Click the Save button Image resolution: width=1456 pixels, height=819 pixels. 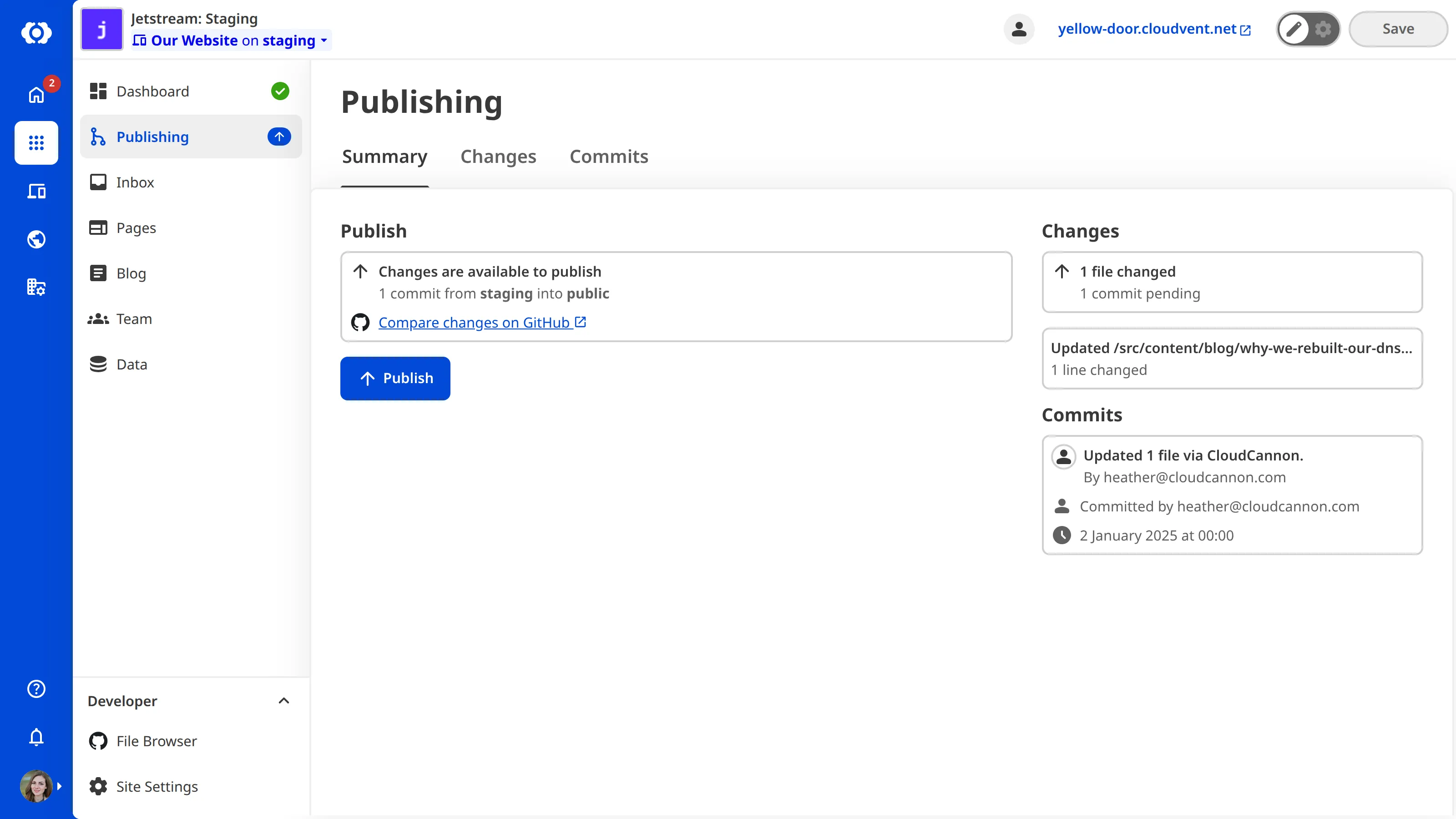[1398, 29]
